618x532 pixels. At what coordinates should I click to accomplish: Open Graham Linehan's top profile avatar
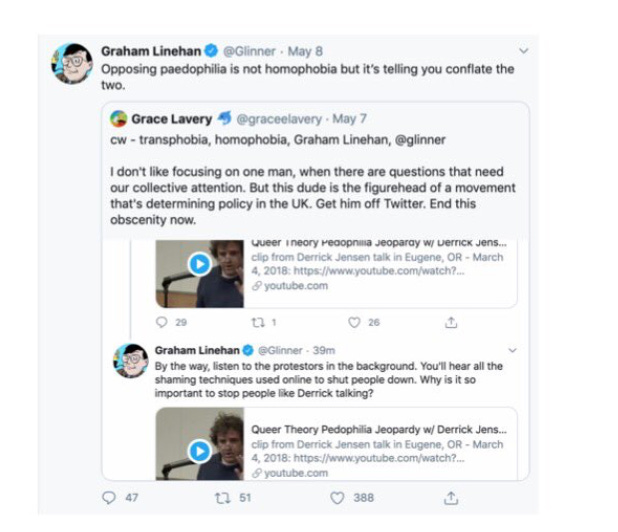72,63
